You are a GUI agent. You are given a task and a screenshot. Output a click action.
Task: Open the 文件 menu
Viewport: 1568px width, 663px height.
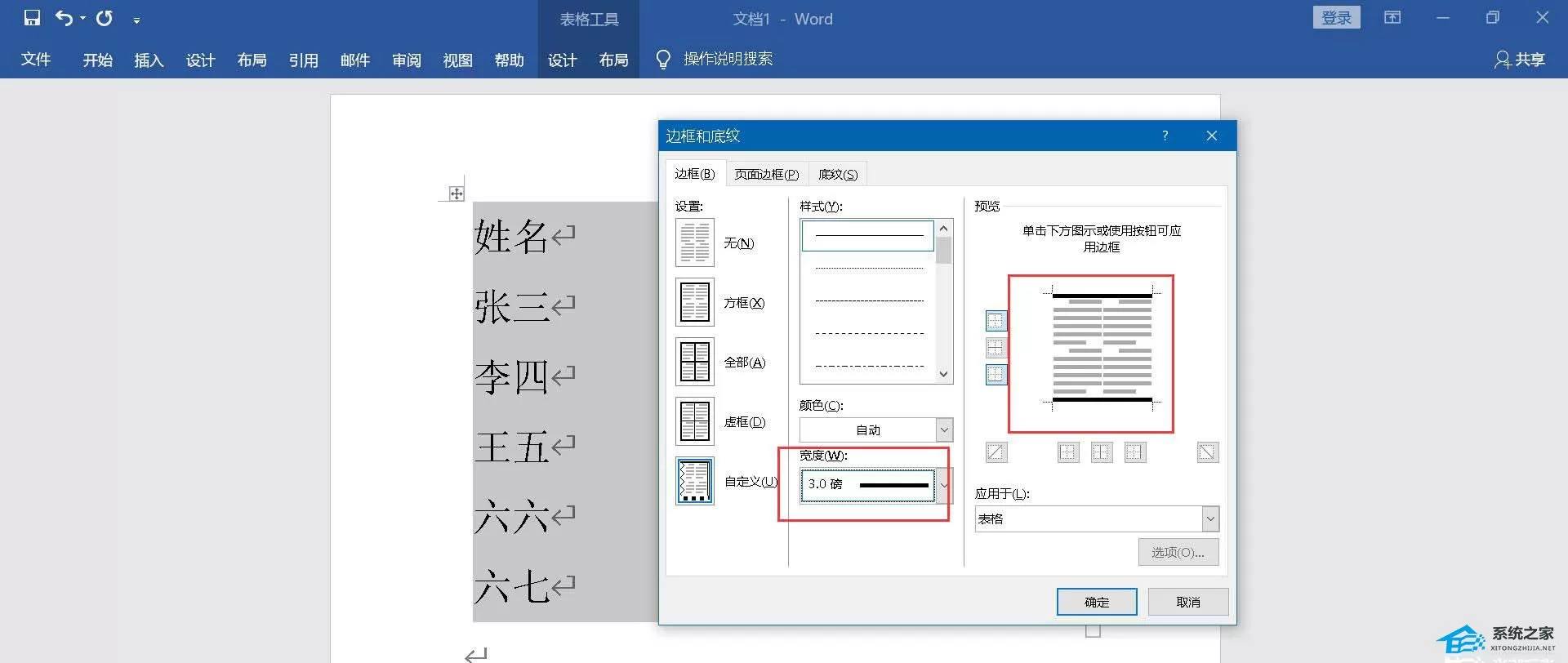tap(36, 60)
